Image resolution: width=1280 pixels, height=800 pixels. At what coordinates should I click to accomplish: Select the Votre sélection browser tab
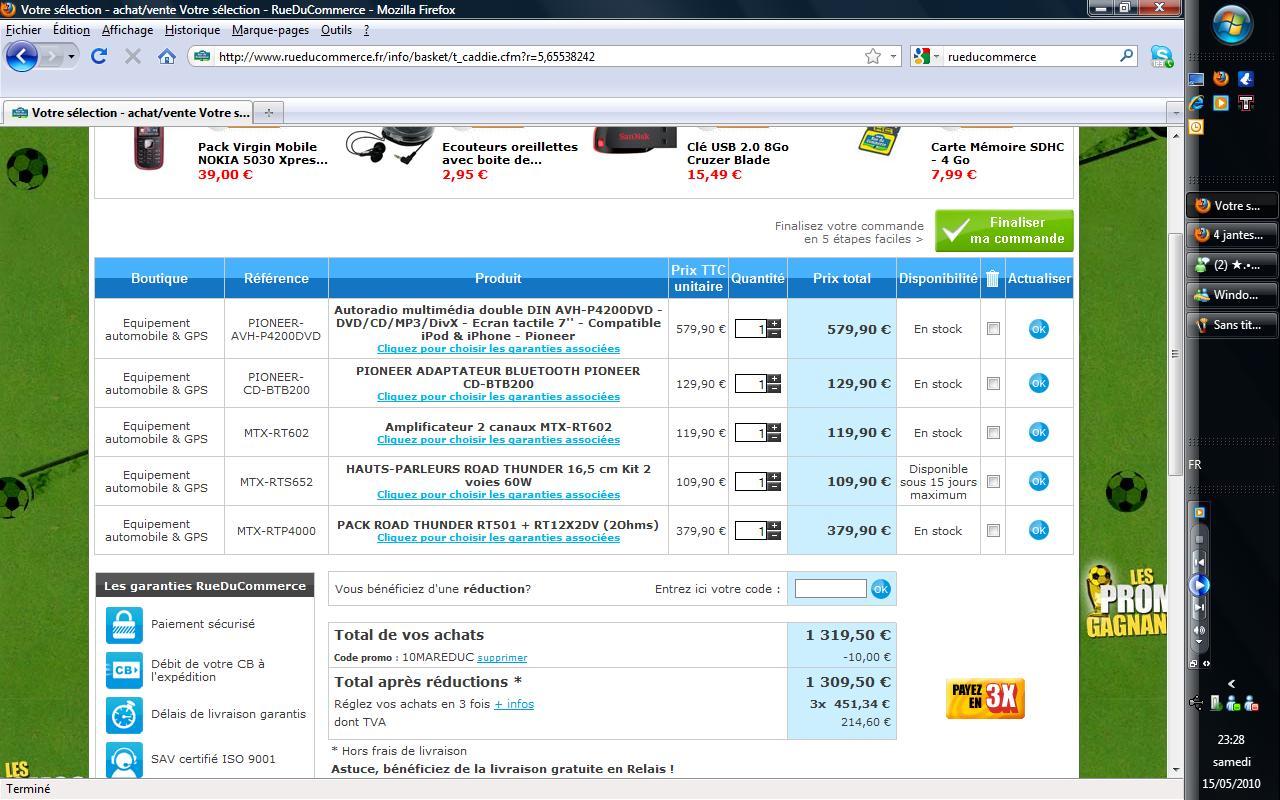[128, 112]
